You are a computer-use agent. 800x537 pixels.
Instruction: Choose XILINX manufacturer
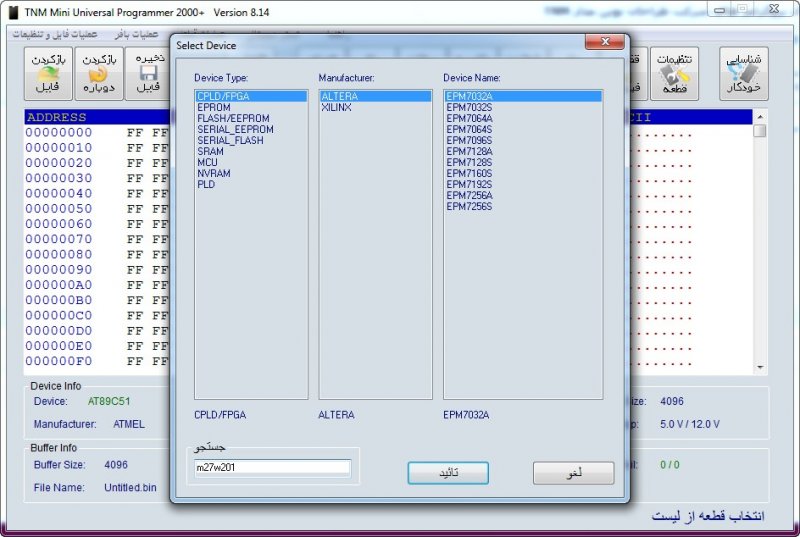click(x=336, y=108)
